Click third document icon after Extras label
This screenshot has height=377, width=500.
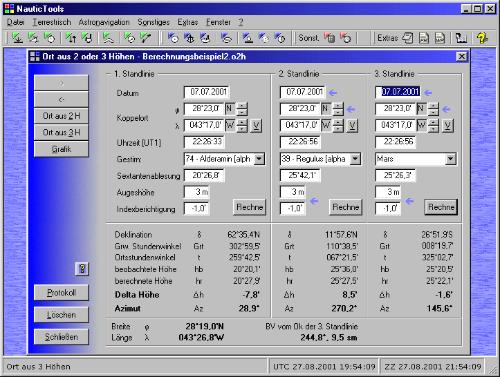click(440, 38)
